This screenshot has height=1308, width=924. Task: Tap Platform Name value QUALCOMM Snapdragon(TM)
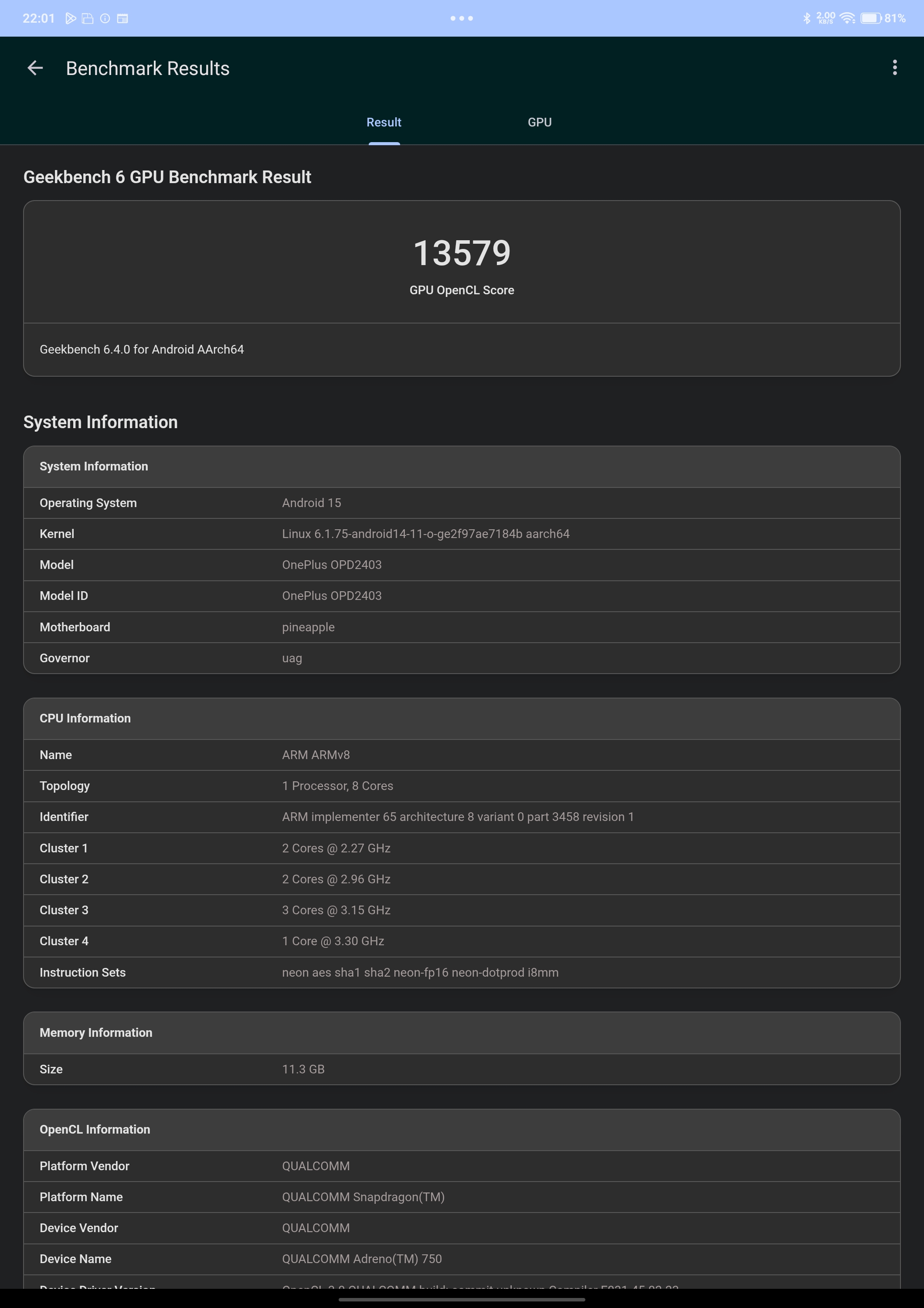(363, 1197)
